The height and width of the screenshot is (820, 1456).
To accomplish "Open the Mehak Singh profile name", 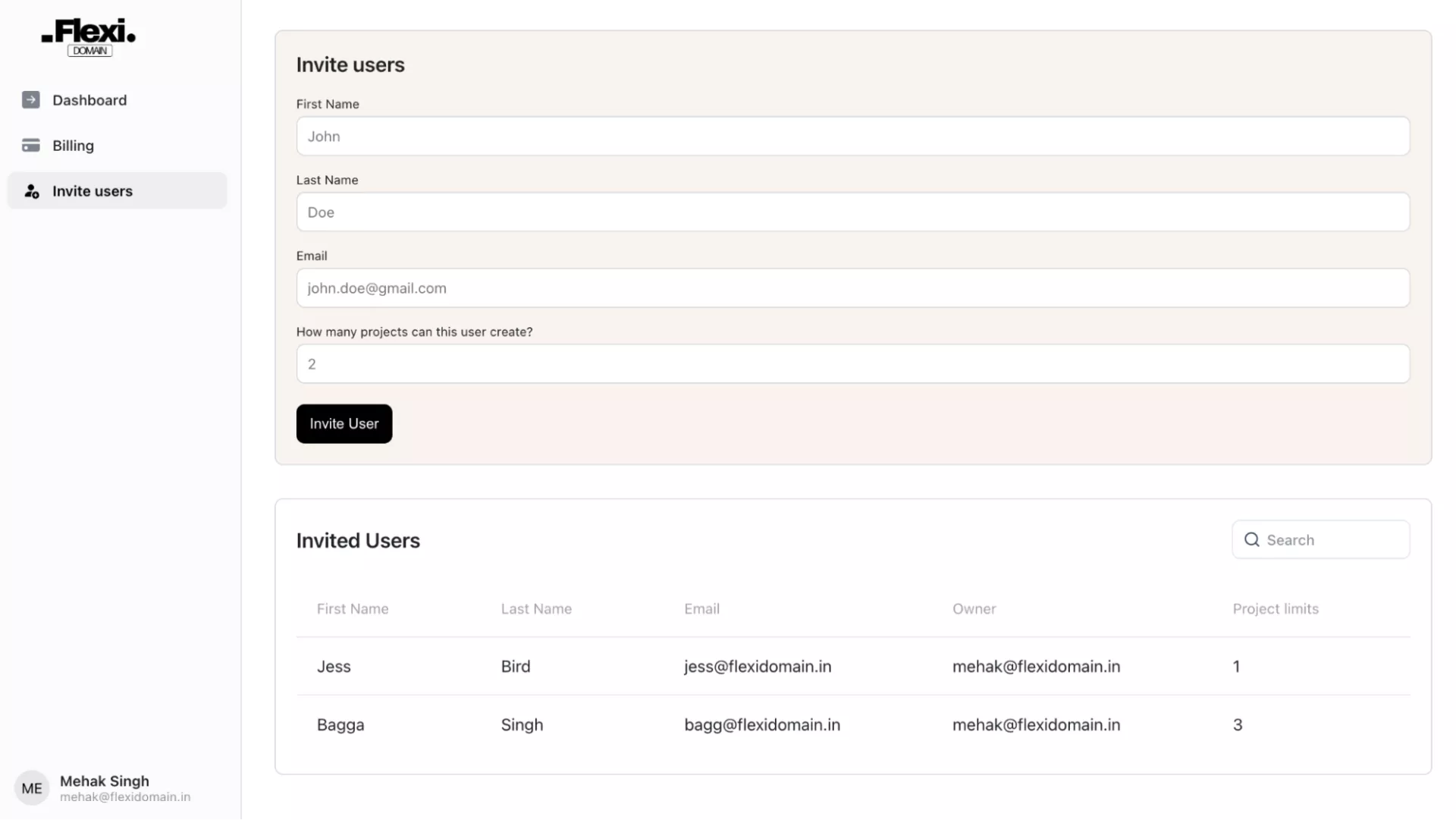I will pyautogui.click(x=105, y=781).
